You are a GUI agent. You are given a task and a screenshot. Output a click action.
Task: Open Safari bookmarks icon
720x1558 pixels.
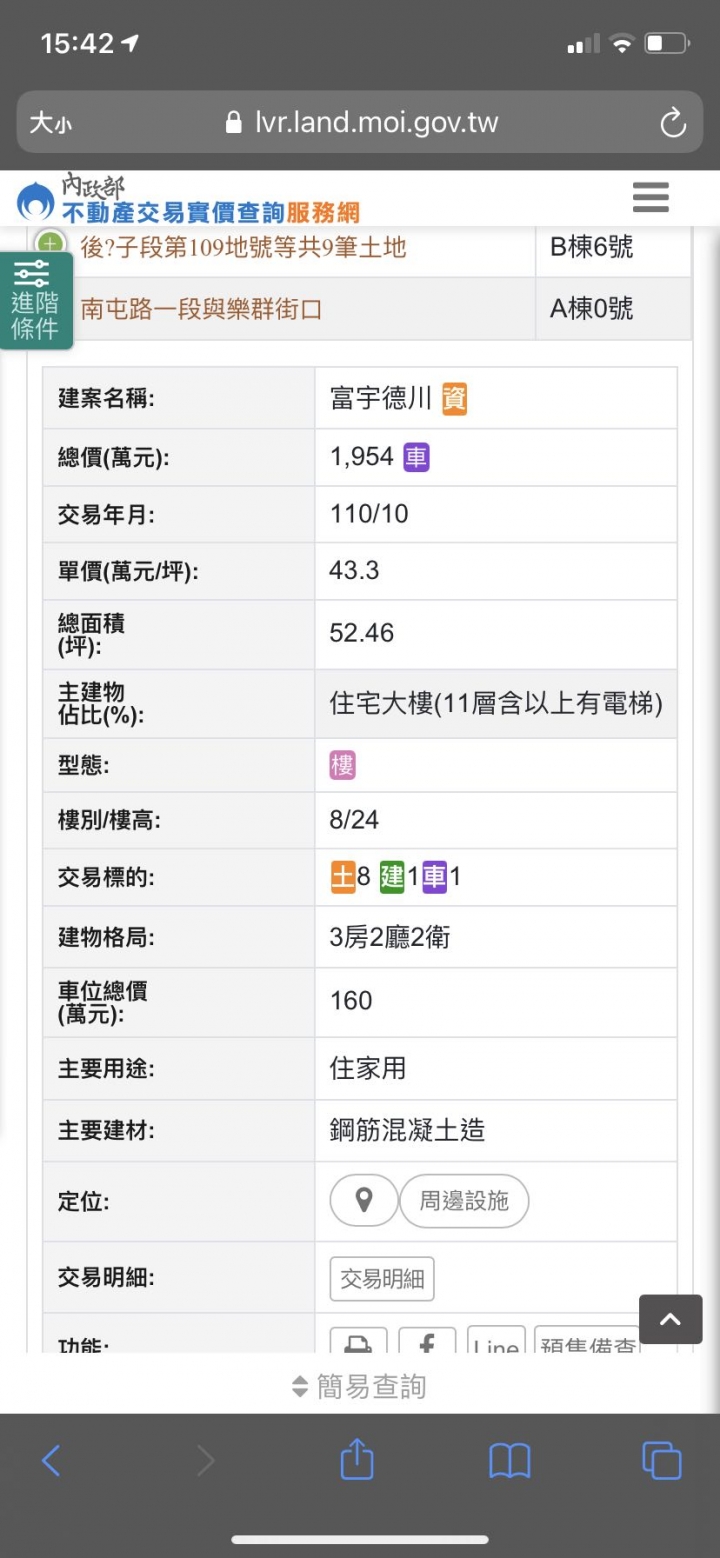click(x=509, y=1461)
